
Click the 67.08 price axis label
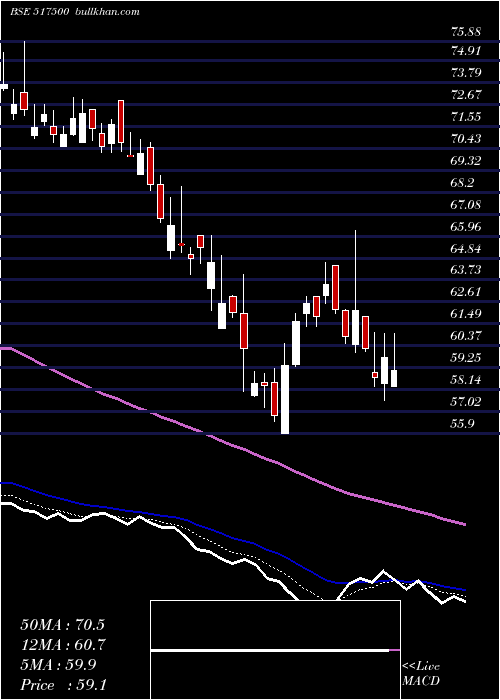pyautogui.click(x=466, y=204)
